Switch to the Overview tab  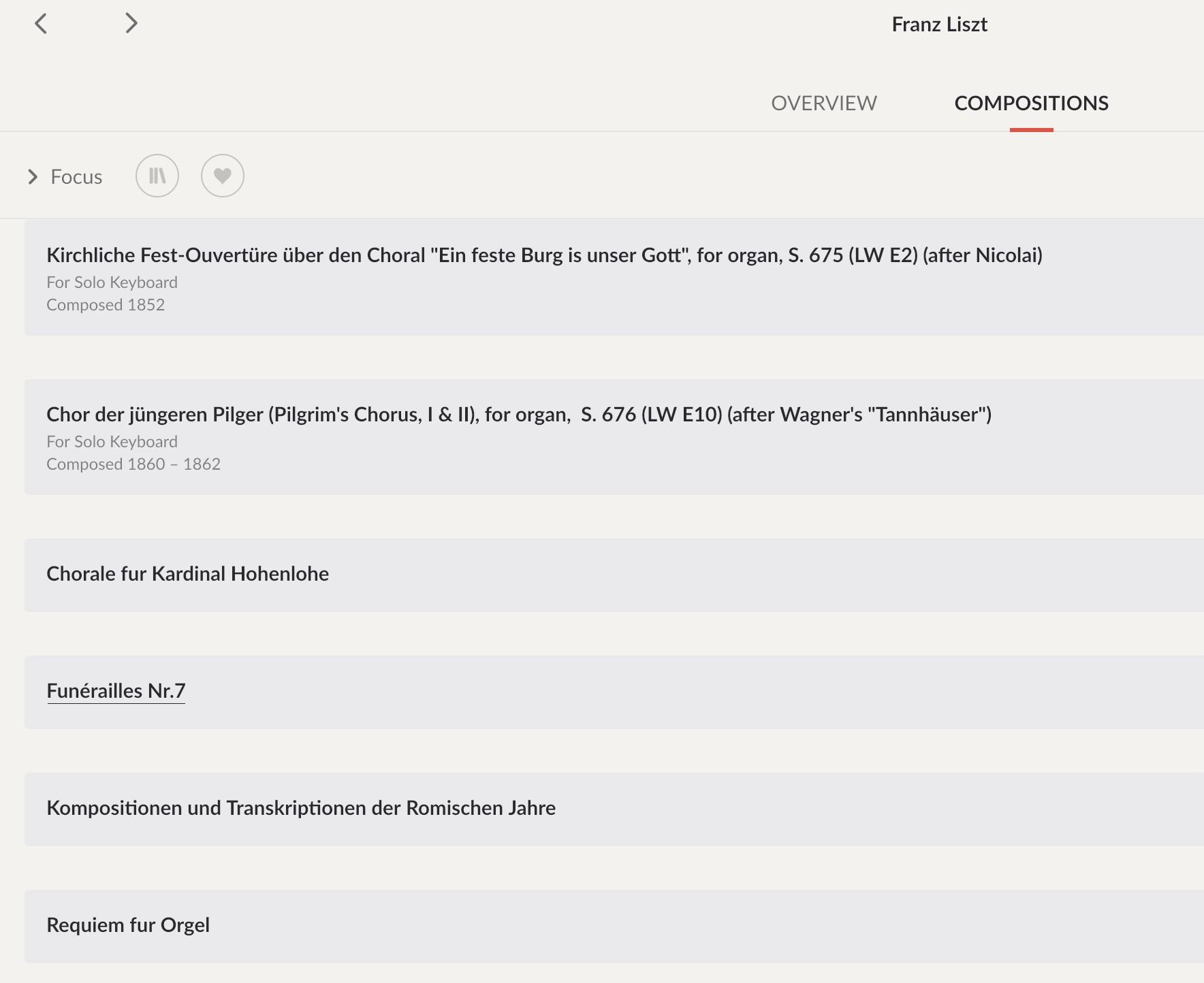coord(824,103)
